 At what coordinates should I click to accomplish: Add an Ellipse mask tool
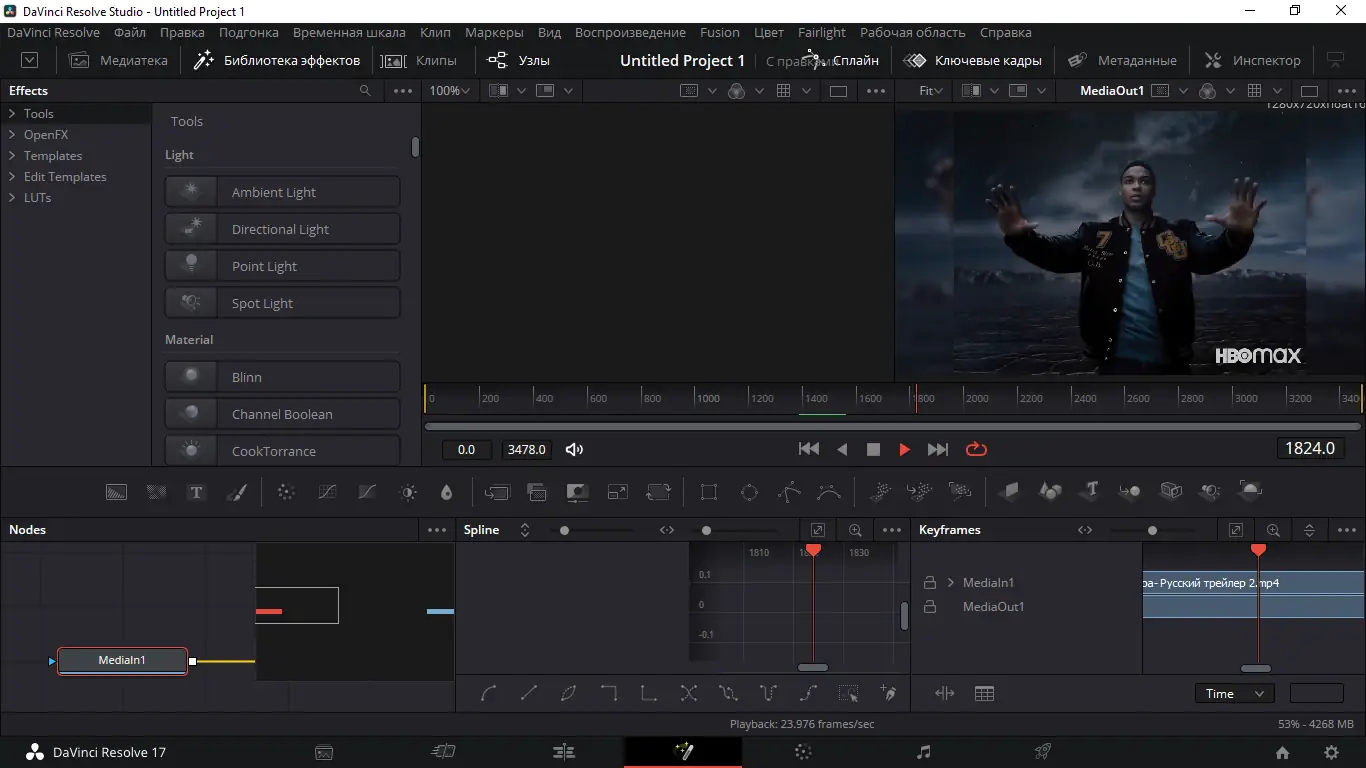pyautogui.click(x=749, y=492)
